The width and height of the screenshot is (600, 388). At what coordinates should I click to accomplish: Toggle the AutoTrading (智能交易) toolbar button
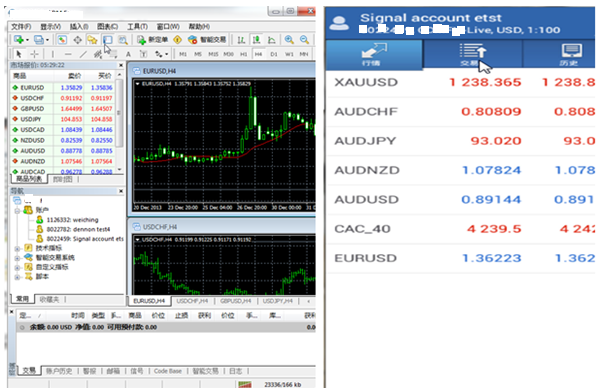pyautogui.click(x=207, y=39)
